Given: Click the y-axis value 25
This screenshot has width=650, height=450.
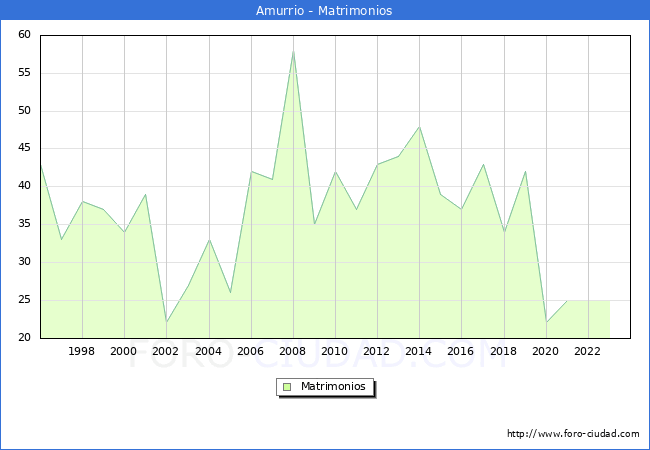Looking at the screenshot, I should [x=24, y=299].
